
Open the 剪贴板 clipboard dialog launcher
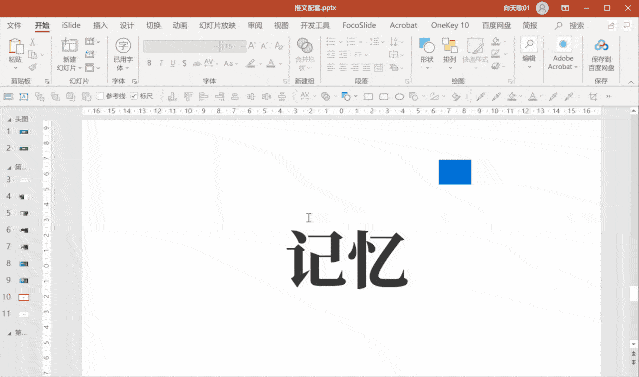[47, 82]
